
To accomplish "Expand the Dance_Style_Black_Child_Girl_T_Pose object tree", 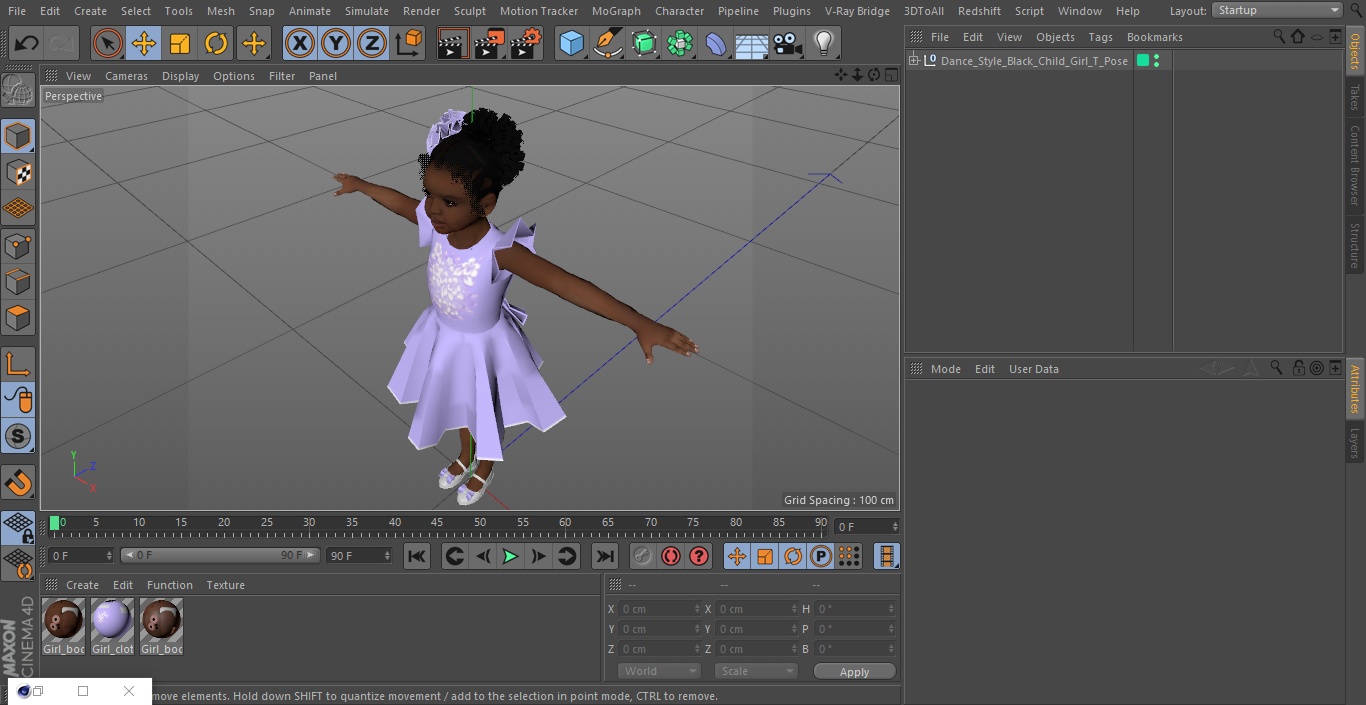I will (x=914, y=61).
